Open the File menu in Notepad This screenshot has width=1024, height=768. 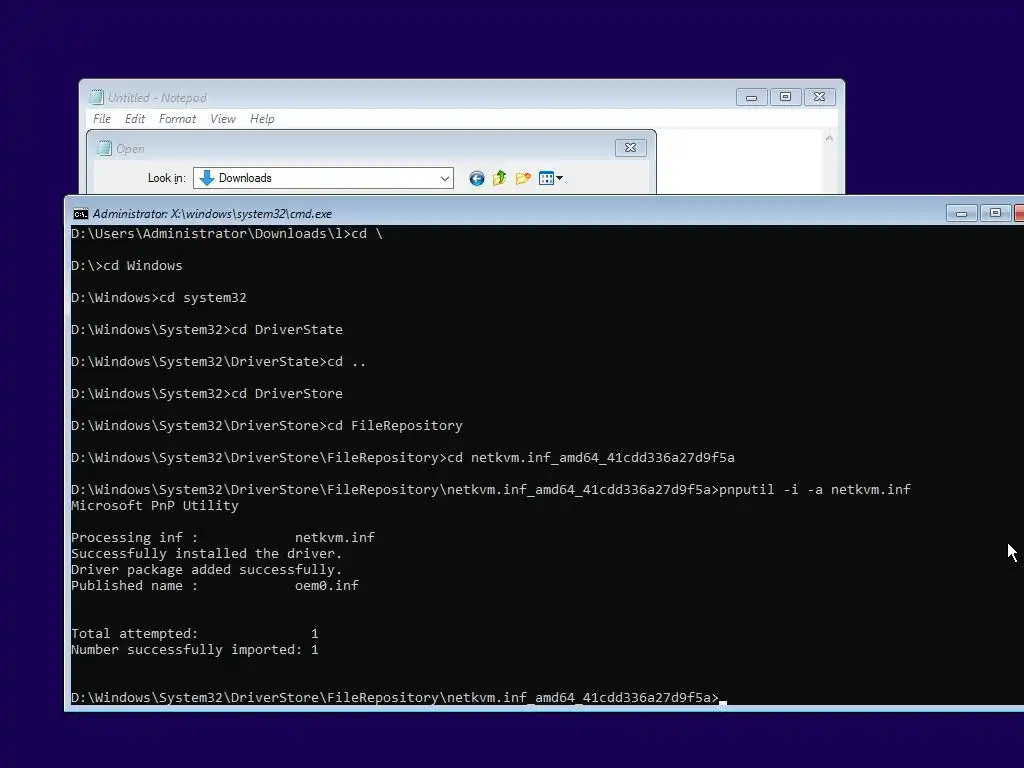pos(102,119)
